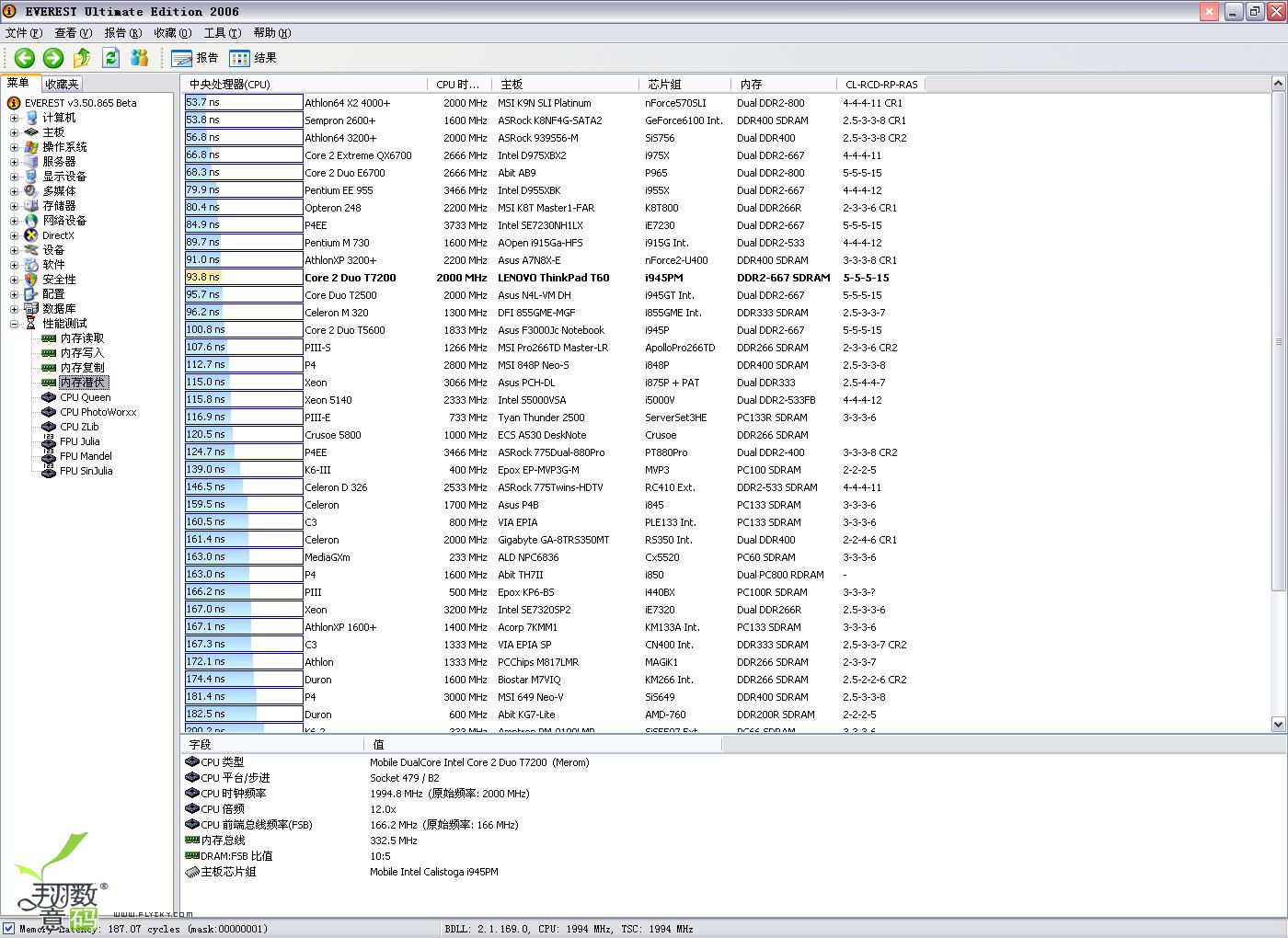Open the FPU Julia benchmark
This screenshot has width=1288, height=938.
[x=79, y=441]
